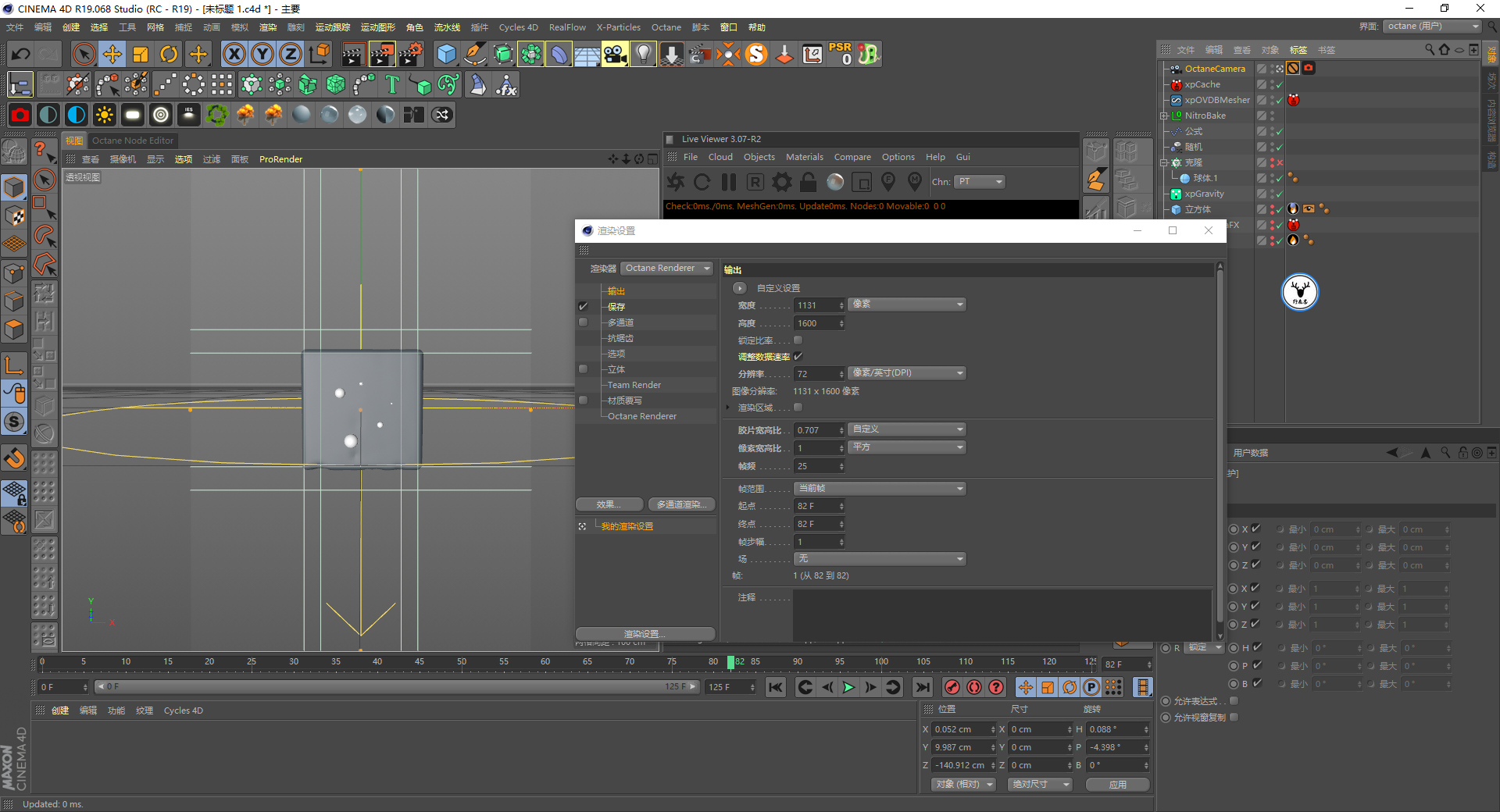Click the sun daylight icon in Octane toolbar

click(104, 115)
